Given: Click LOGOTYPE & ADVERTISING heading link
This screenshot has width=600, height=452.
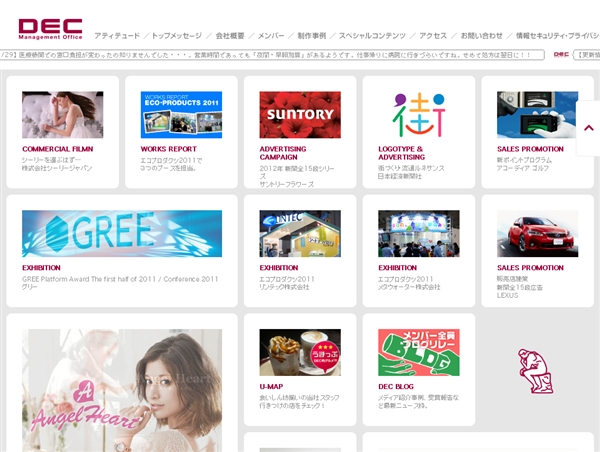Looking at the screenshot, I should 401,153.
